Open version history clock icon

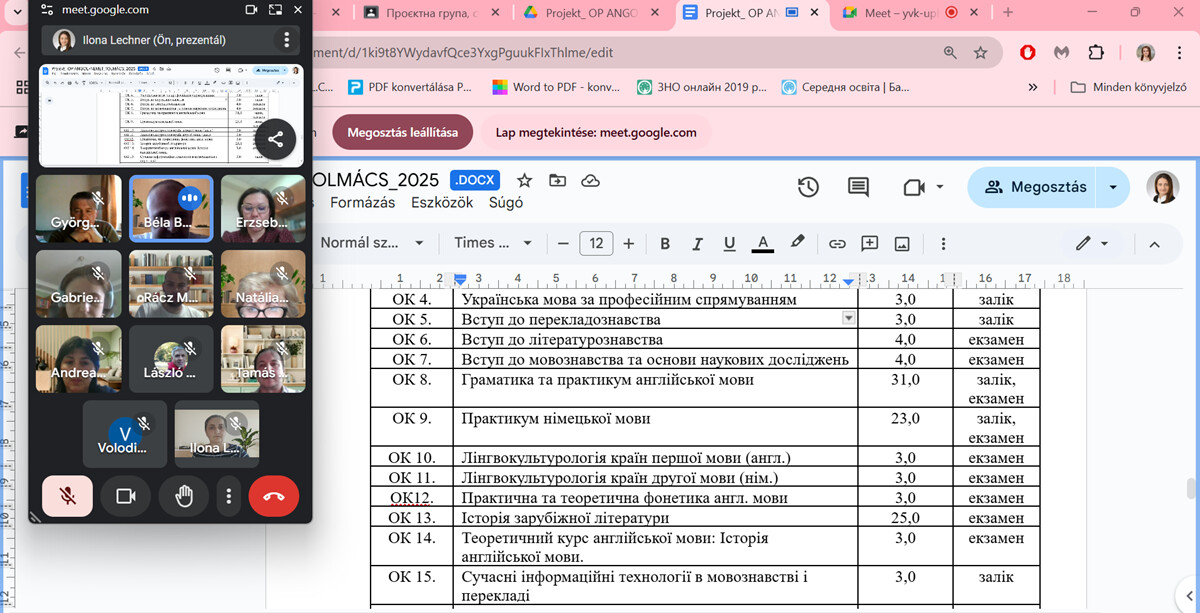(808, 187)
